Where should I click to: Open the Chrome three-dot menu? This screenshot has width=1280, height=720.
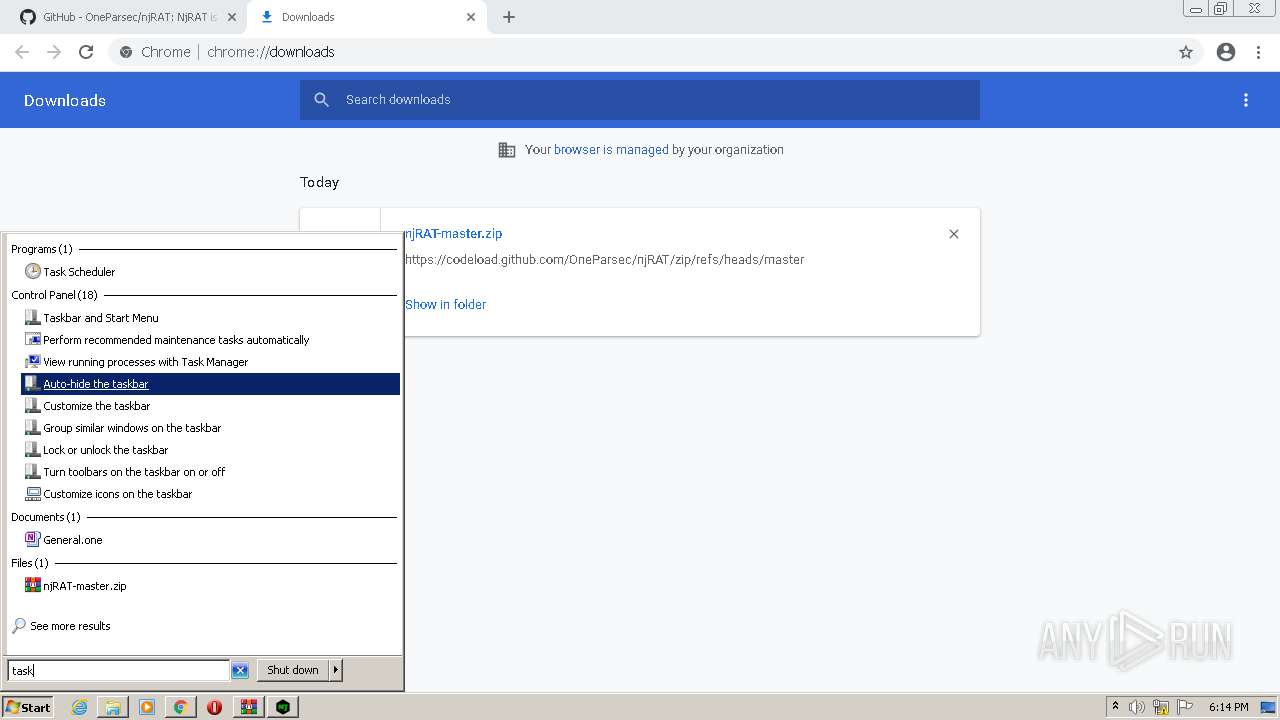(1259, 52)
